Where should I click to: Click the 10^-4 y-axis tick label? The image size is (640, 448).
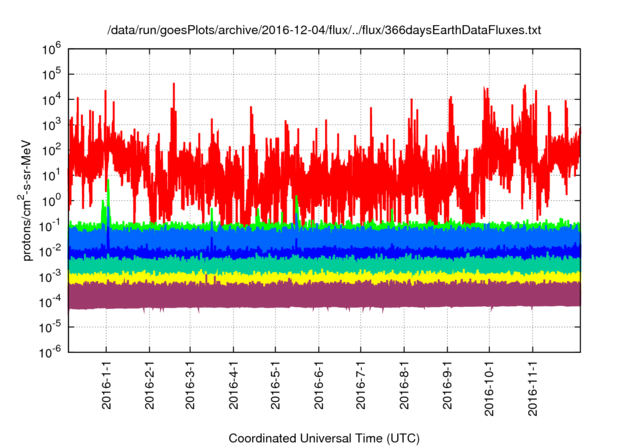click(50, 302)
